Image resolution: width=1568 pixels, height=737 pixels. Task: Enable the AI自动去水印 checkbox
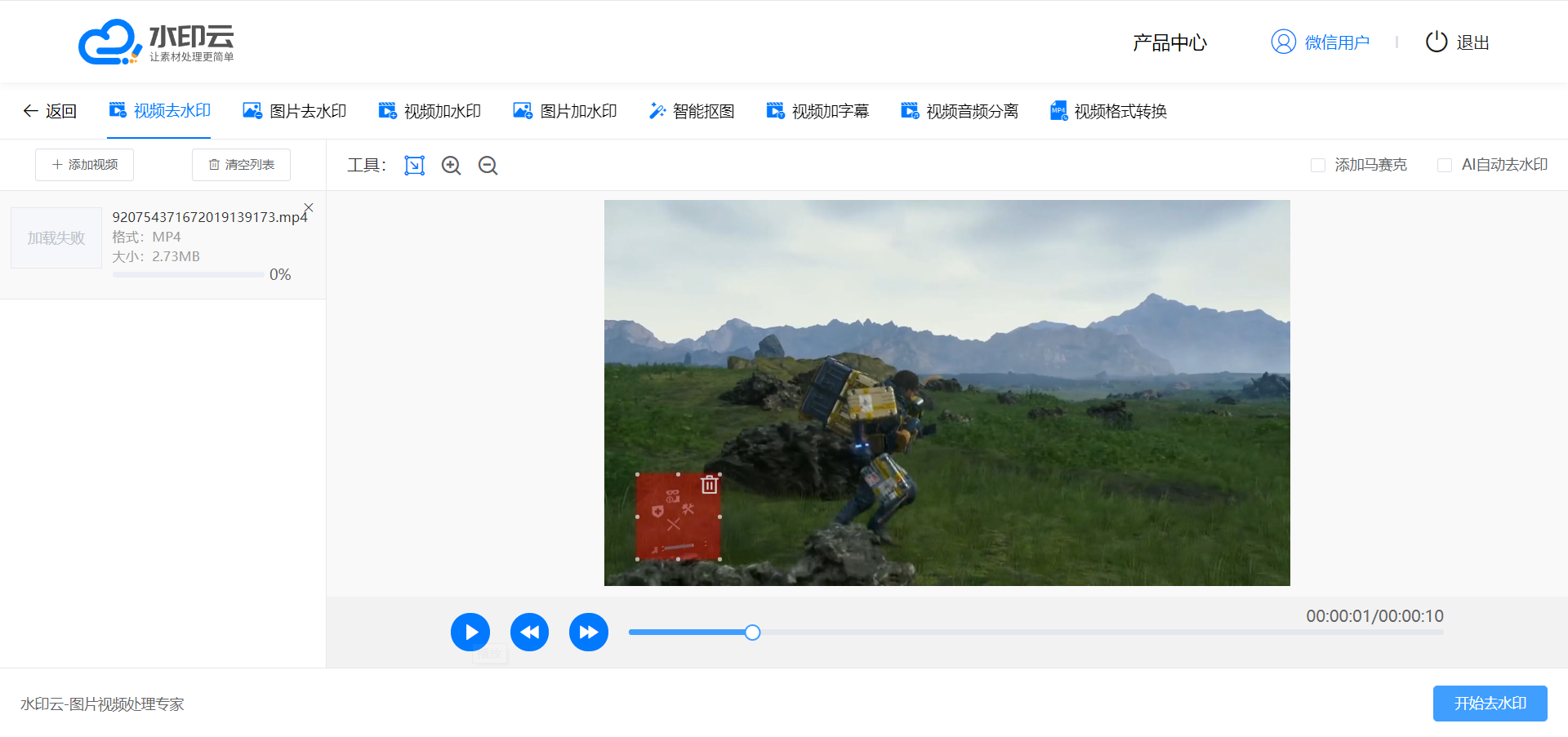coord(1445,165)
